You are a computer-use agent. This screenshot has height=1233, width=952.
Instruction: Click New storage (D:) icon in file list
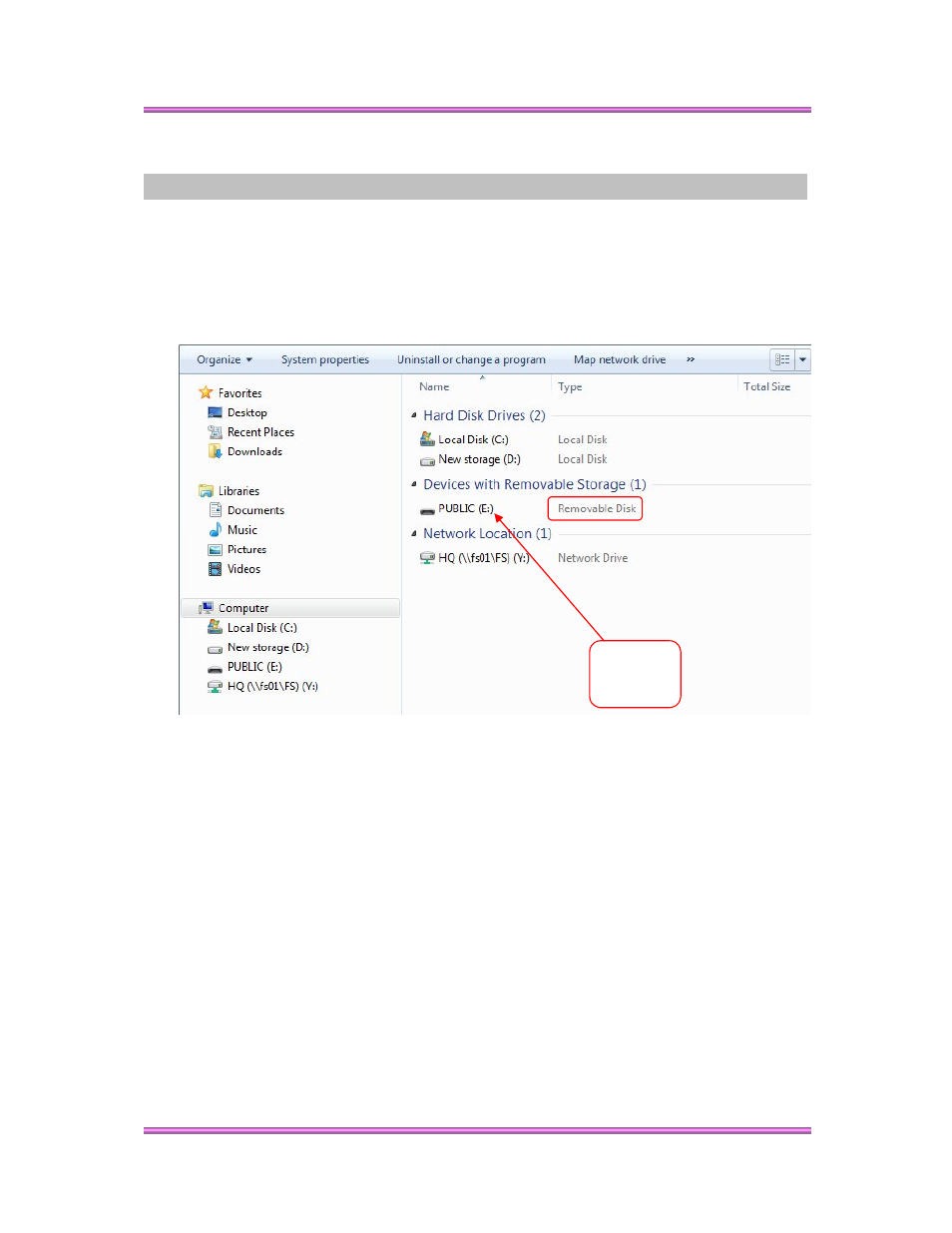click(x=427, y=461)
